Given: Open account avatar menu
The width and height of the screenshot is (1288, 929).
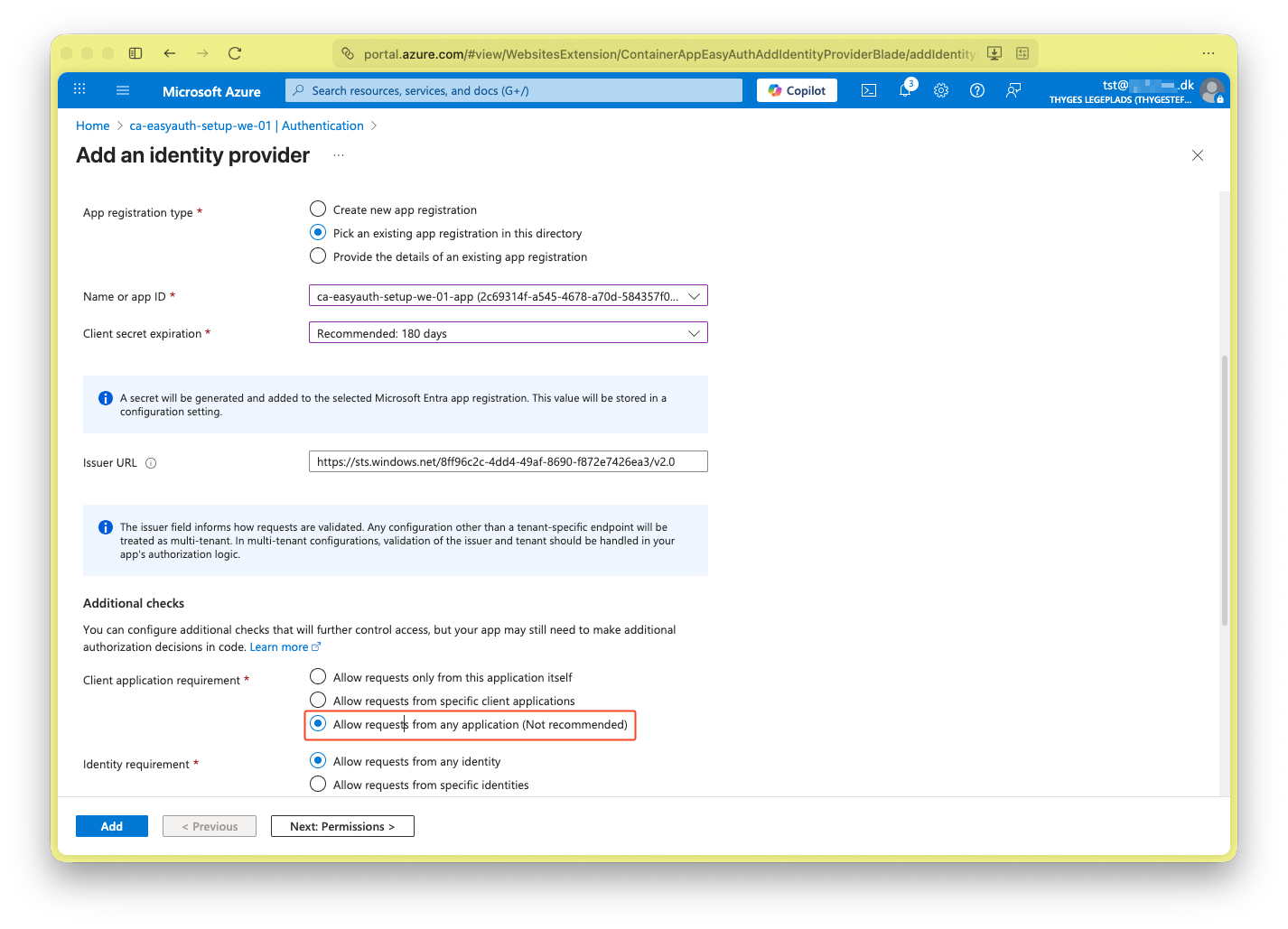Looking at the screenshot, I should (1212, 90).
